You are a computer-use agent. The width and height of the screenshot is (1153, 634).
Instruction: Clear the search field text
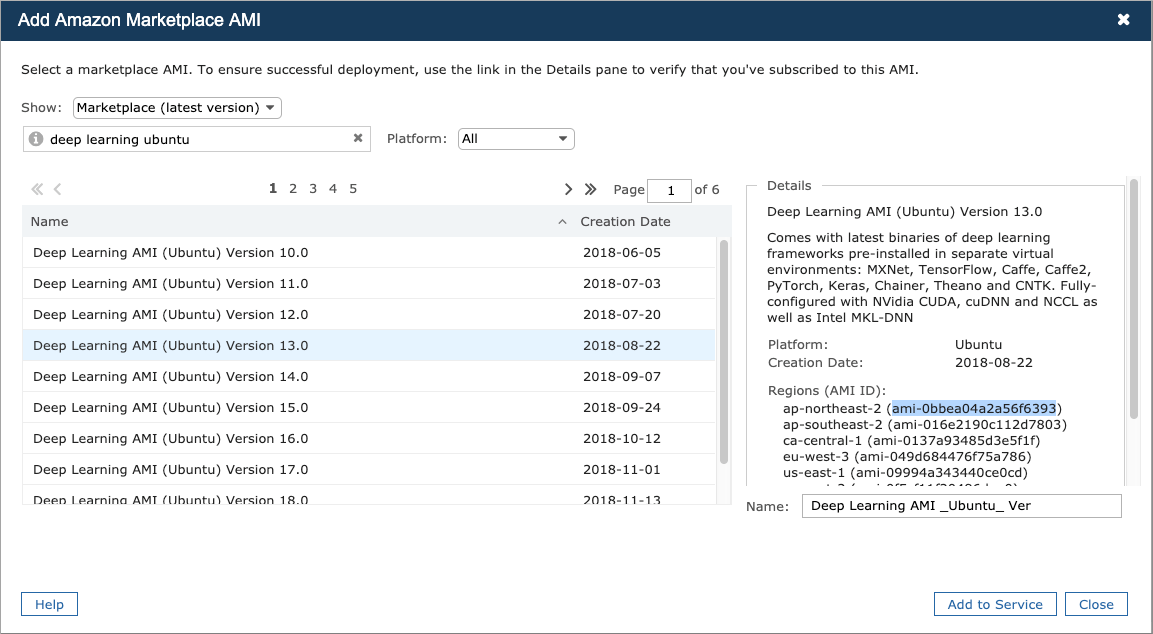pyautogui.click(x=358, y=138)
